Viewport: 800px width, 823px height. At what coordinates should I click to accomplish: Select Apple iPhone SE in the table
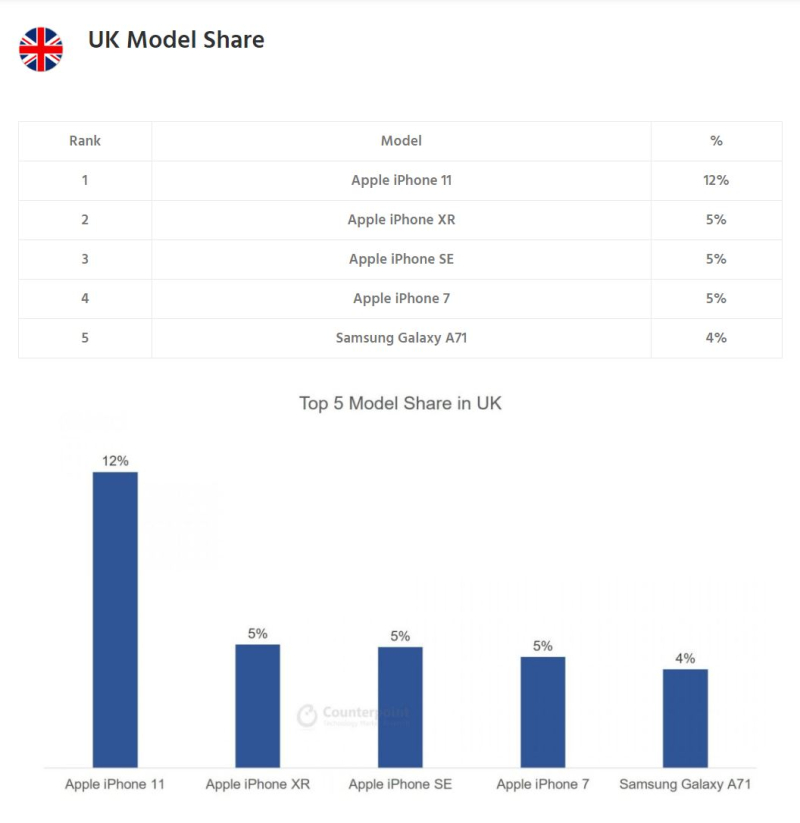[x=401, y=259]
